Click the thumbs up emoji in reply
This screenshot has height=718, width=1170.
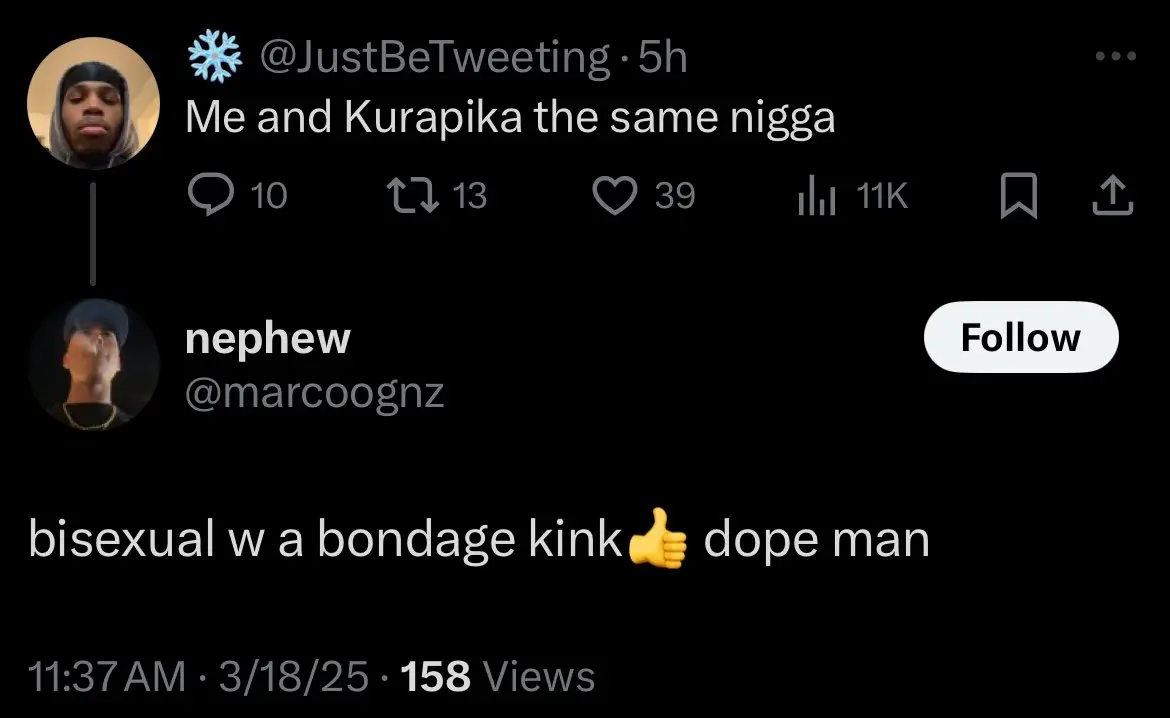pos(658,542)
